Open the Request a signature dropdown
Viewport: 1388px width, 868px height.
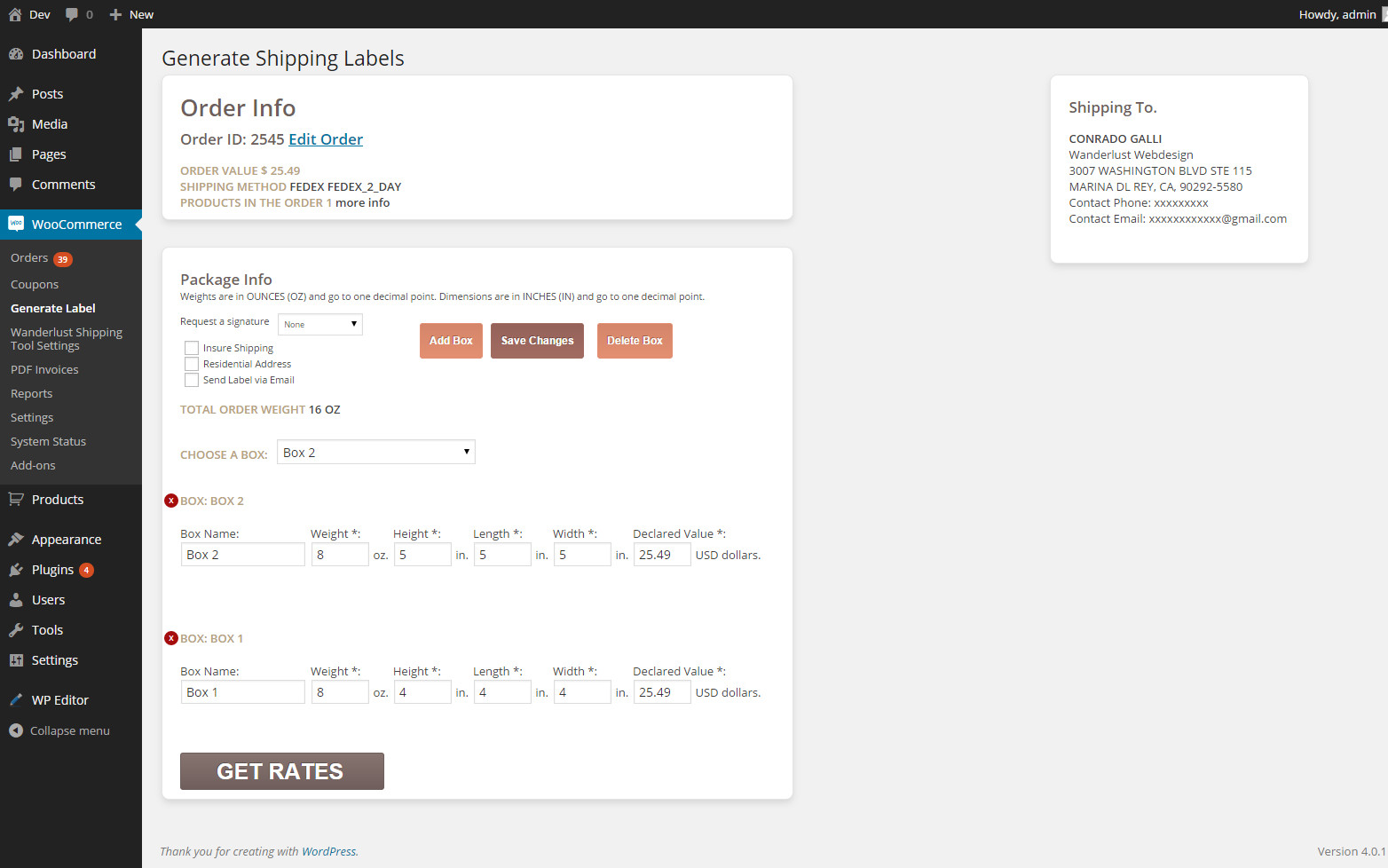pos(320,324)
